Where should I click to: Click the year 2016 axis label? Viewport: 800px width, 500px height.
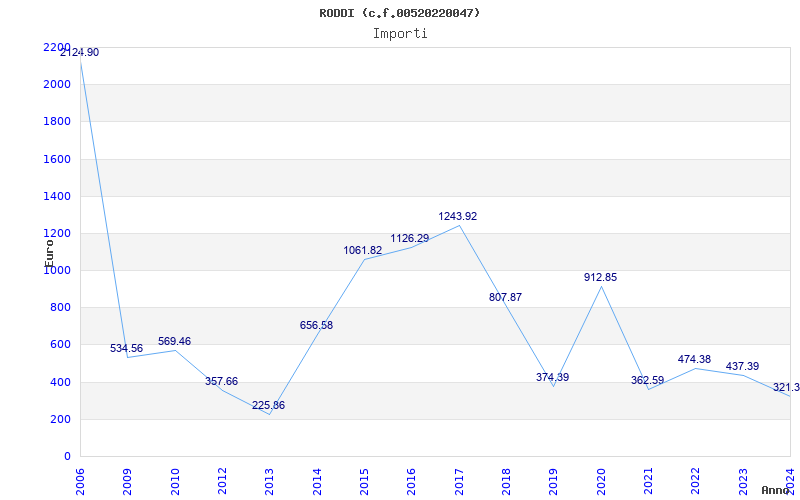tap(412, 482)
